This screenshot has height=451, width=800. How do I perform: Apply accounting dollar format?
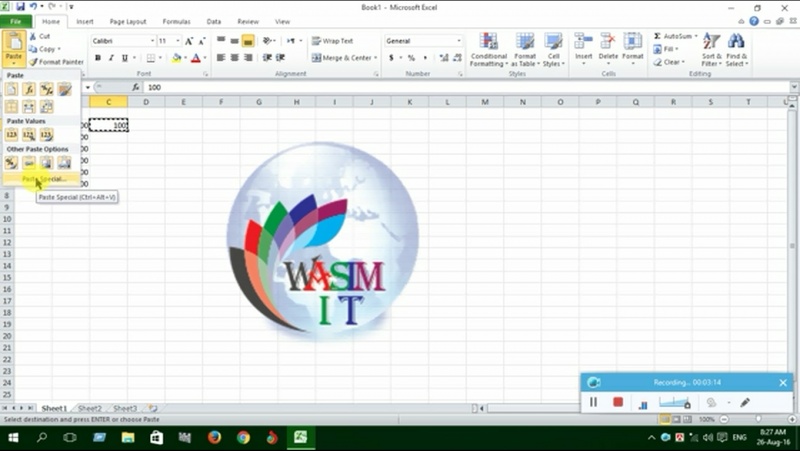pyautogui.click(x=391, y=58)
